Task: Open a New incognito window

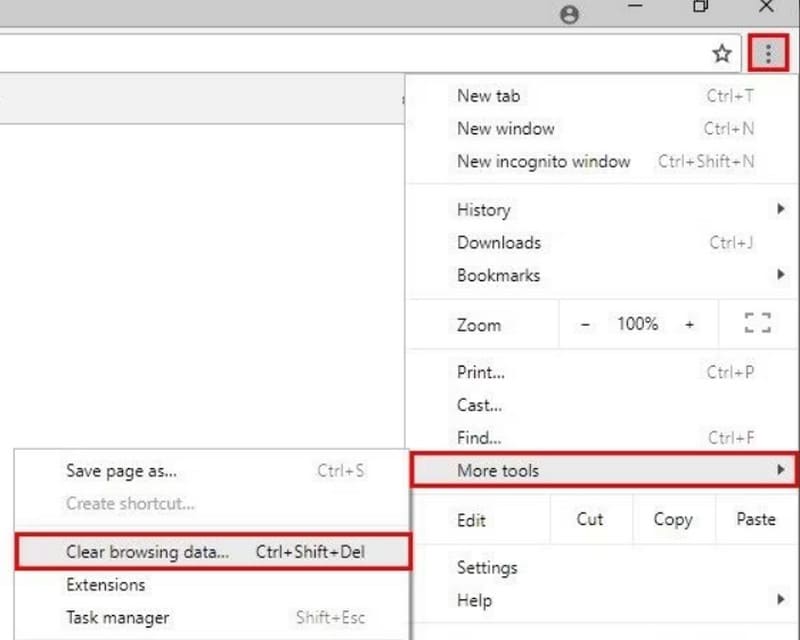Action: click(x=543, y=161)
